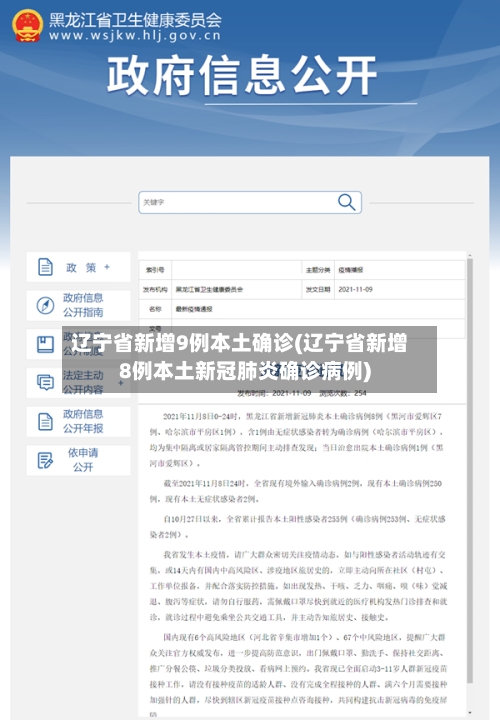Image resolution: width=500 pixels, height=720 pixels.
Task: Expand the 政策 plus sign
Action: coord(107,267)
